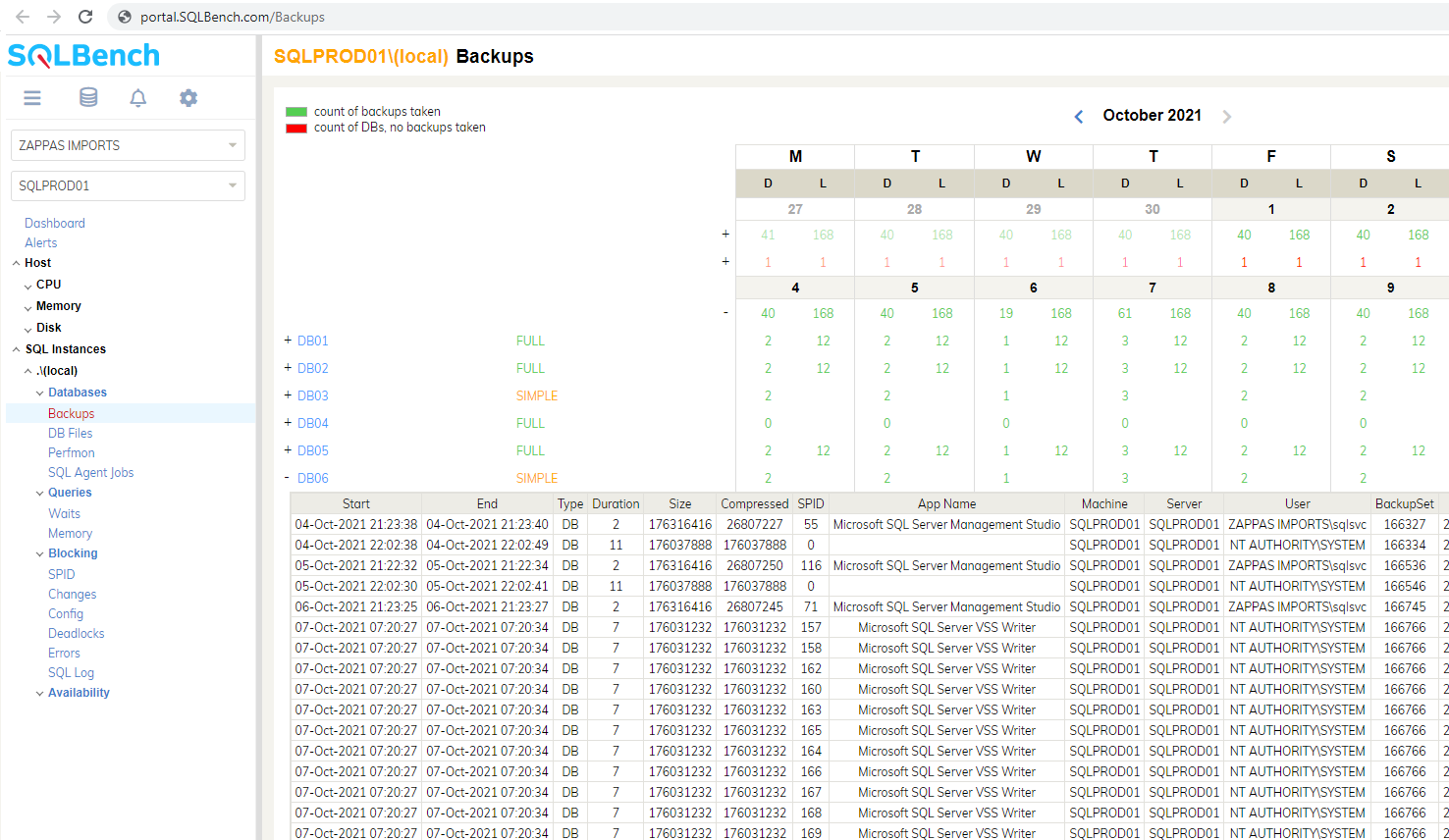
Task: Collapse the Host tree section
Action: pos(16,263)
